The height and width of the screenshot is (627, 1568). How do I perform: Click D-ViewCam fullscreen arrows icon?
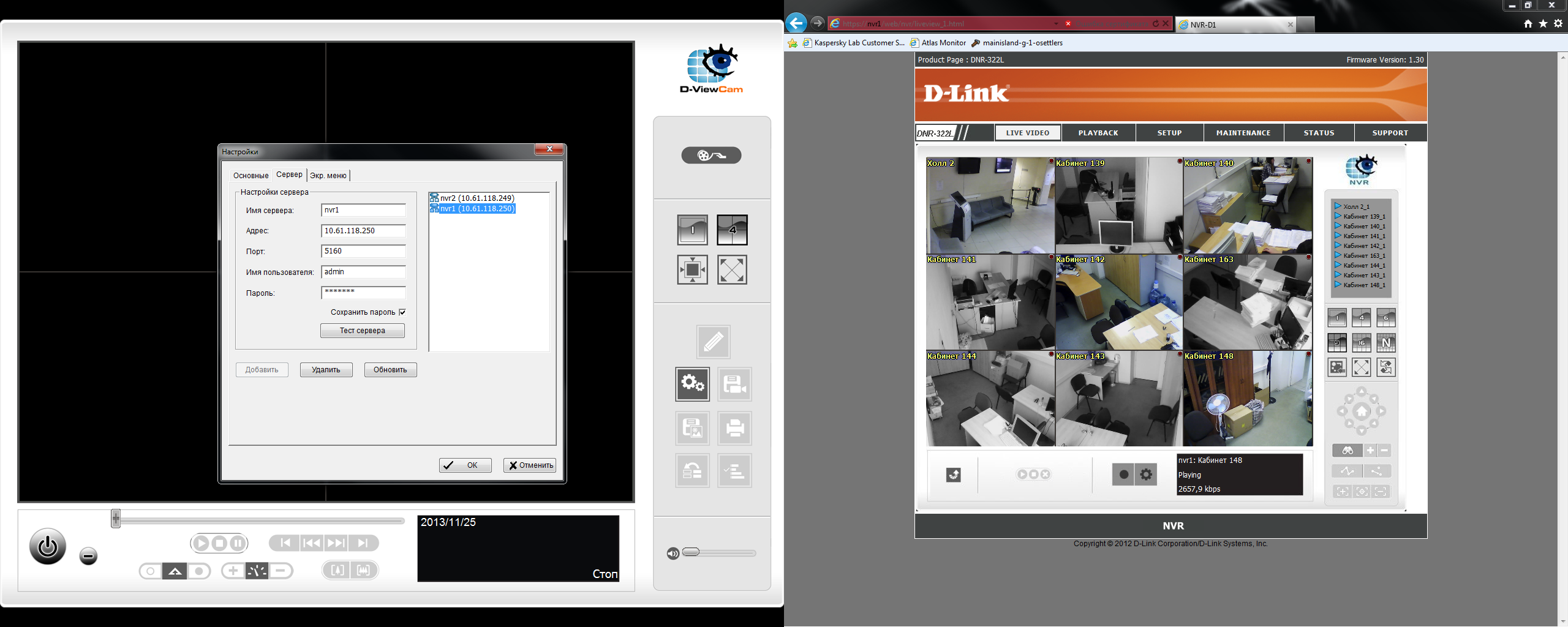pos(733,270)
